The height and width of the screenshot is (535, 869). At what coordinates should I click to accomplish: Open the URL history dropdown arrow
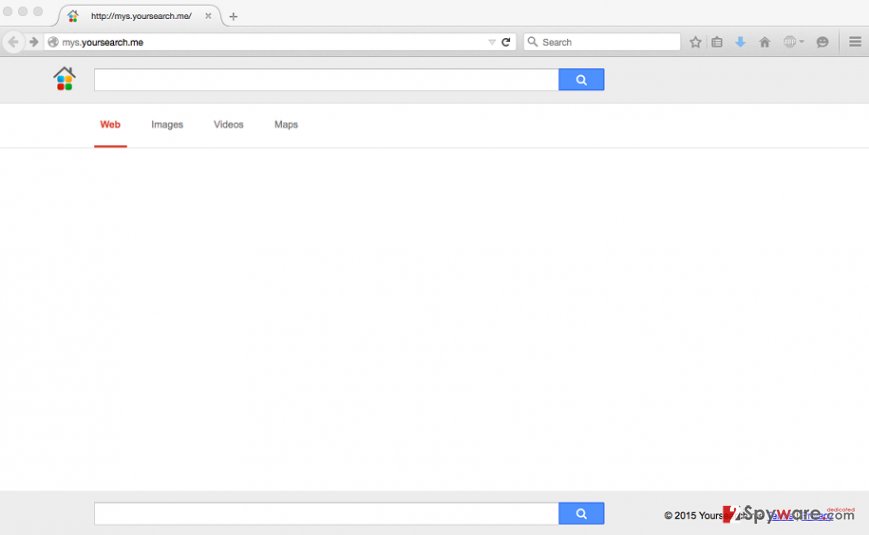point(492,42)
